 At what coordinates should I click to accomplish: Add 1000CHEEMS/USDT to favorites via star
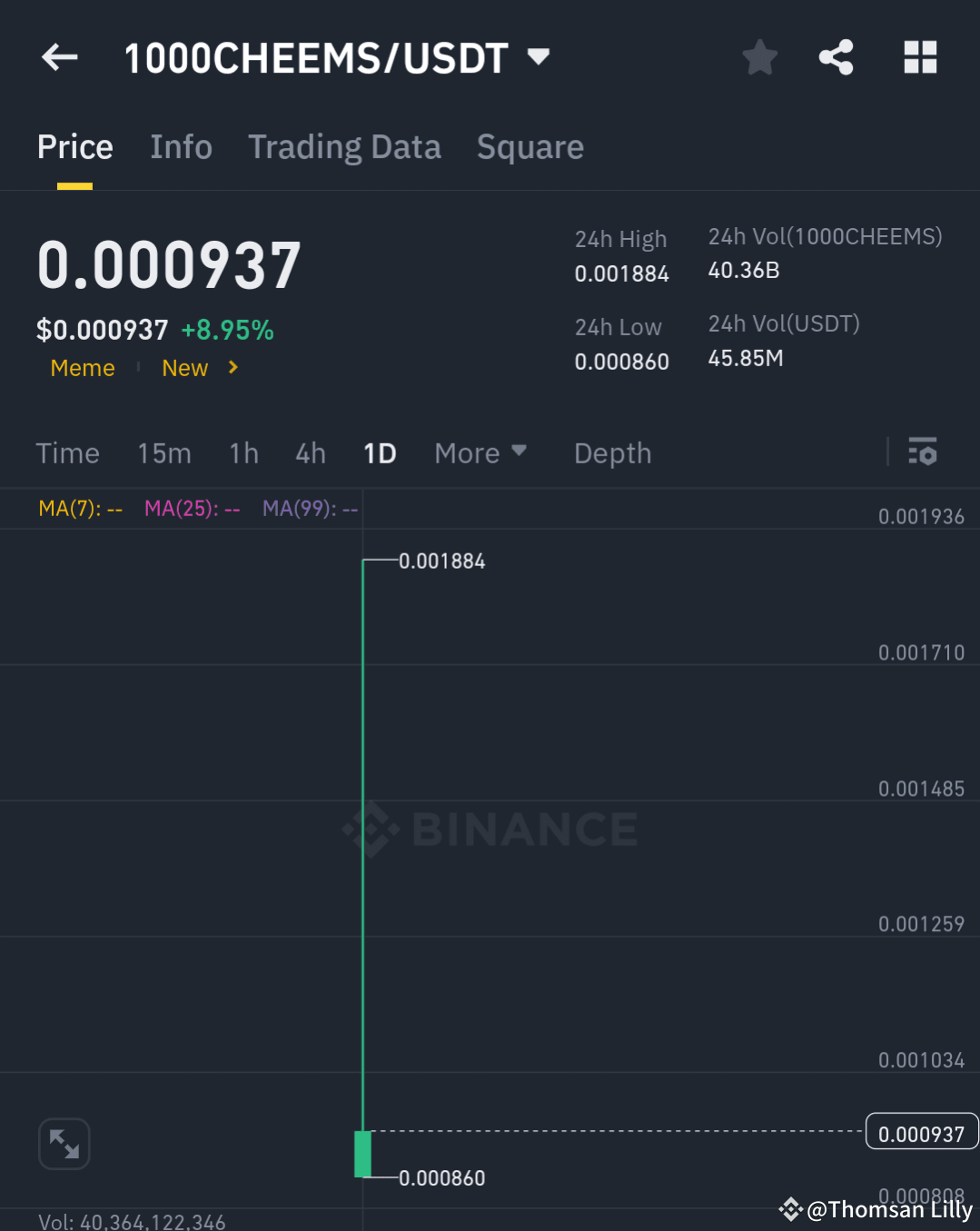coord(759,57)
